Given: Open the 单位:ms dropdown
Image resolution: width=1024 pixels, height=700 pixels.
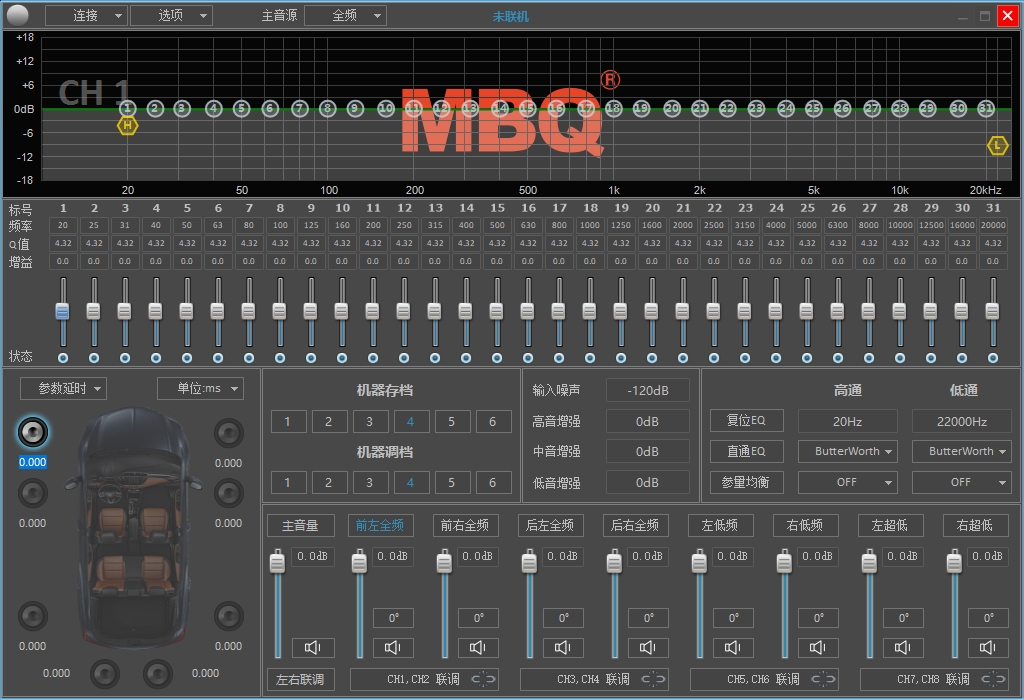Looking at the screenshot, I should [x=200, y=389].
